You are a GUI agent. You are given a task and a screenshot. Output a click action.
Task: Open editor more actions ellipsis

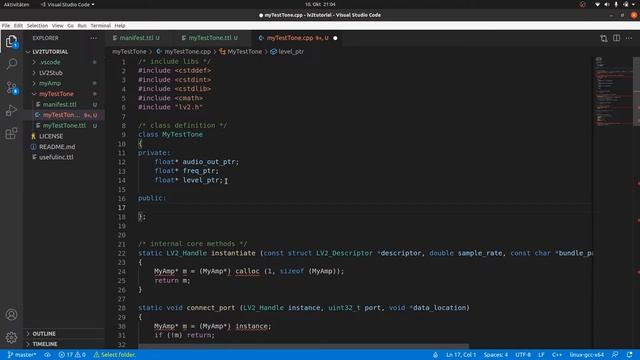click(x=629, y=38)
